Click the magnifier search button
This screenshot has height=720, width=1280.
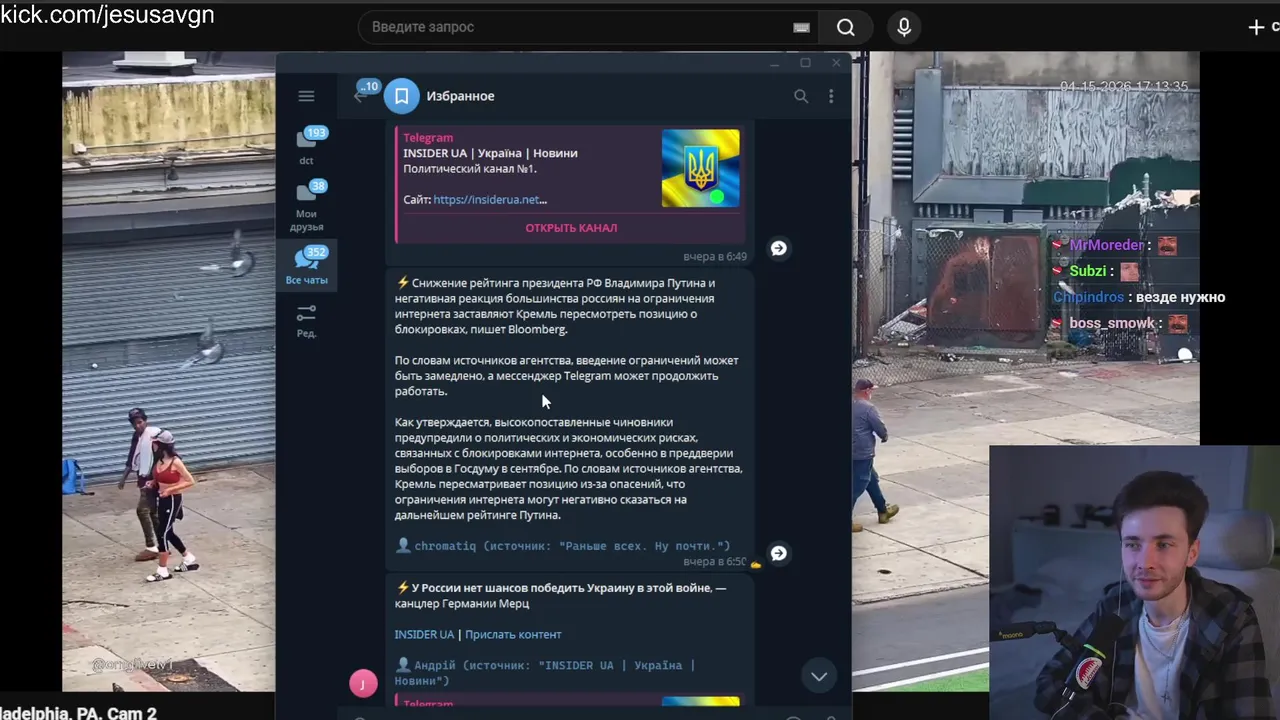[x=846, y=27]
